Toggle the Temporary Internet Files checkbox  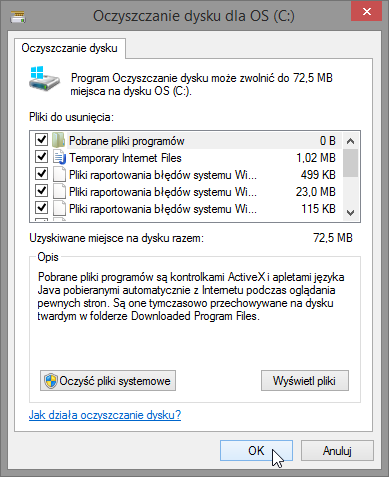pyautogui.click(x=41, y=156)
